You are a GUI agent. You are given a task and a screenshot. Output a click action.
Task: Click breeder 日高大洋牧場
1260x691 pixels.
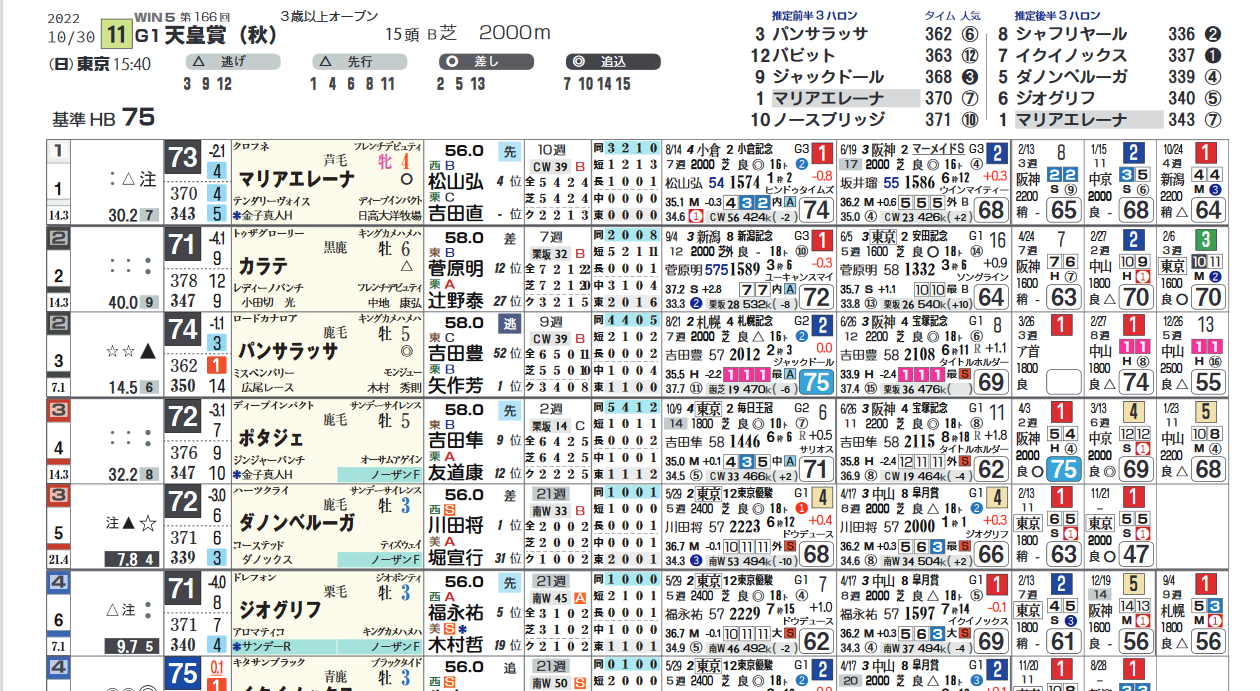[390, 215]
